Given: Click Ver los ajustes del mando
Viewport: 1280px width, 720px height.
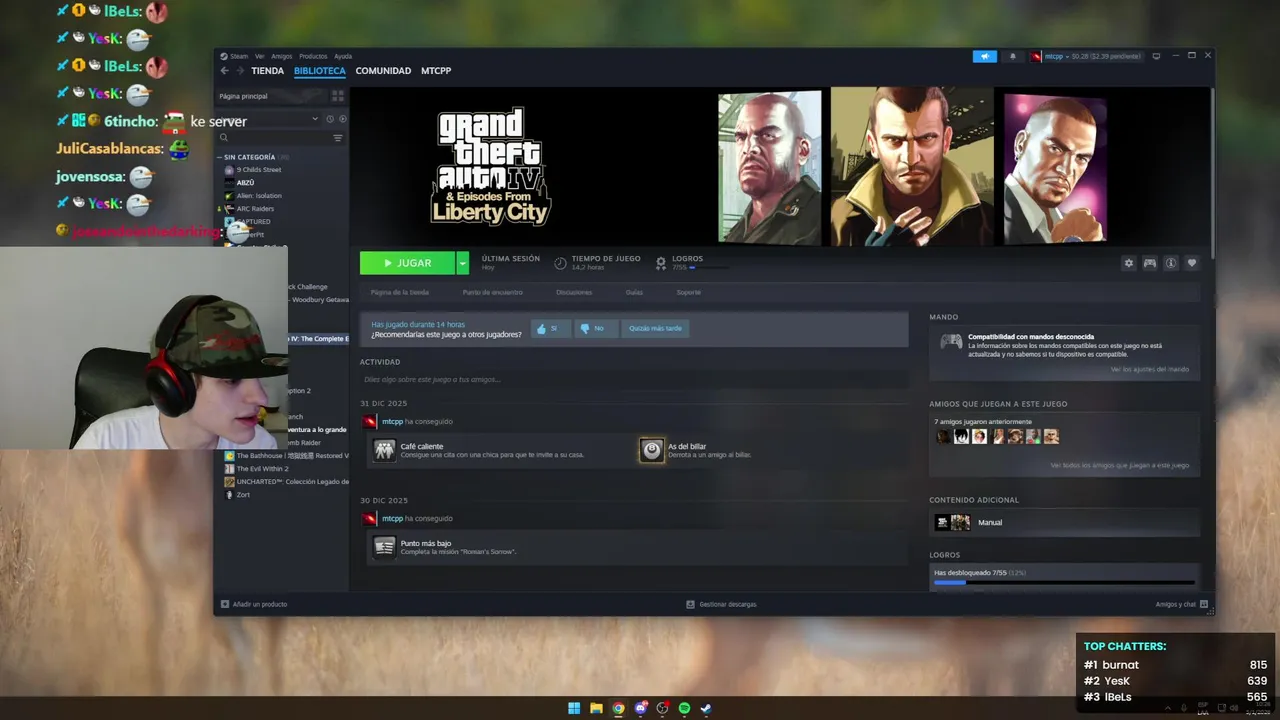Looking at the screenshot, I should click(x=1150, y=369).
